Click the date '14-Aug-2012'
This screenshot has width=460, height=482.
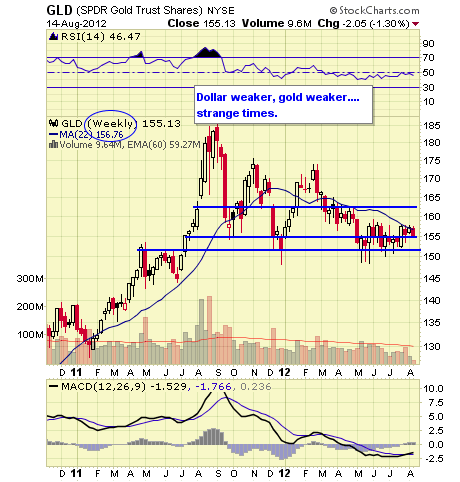(76, 24)
